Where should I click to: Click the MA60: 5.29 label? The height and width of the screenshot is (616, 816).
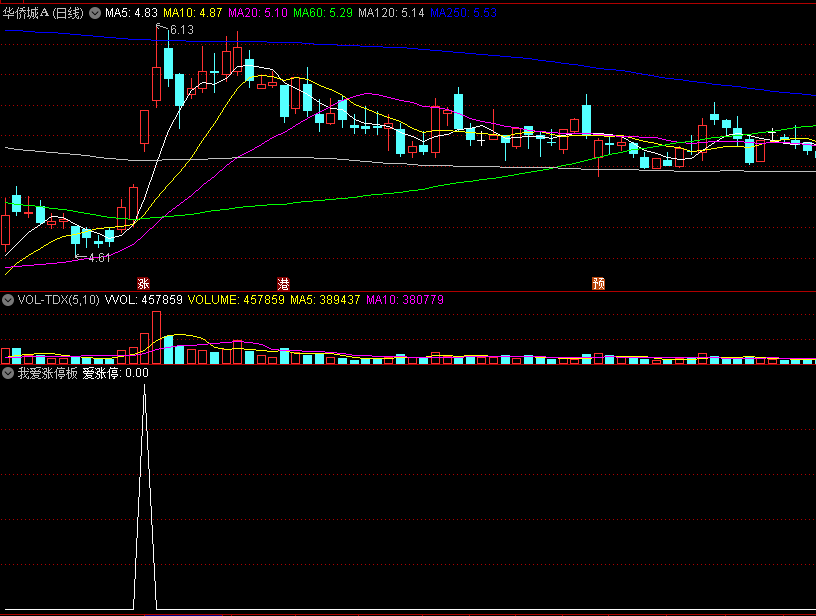[x=323, y=13]
